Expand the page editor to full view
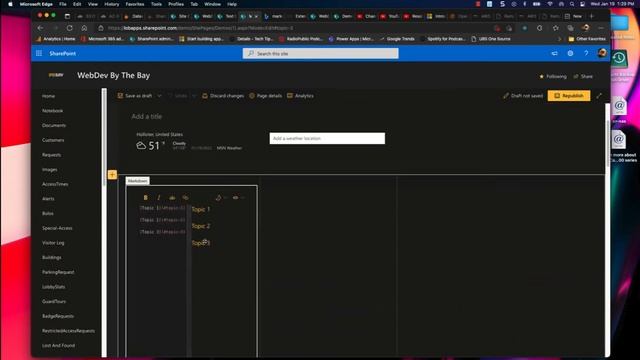This screenshot has height=360, width=640. tap(599, 96)
